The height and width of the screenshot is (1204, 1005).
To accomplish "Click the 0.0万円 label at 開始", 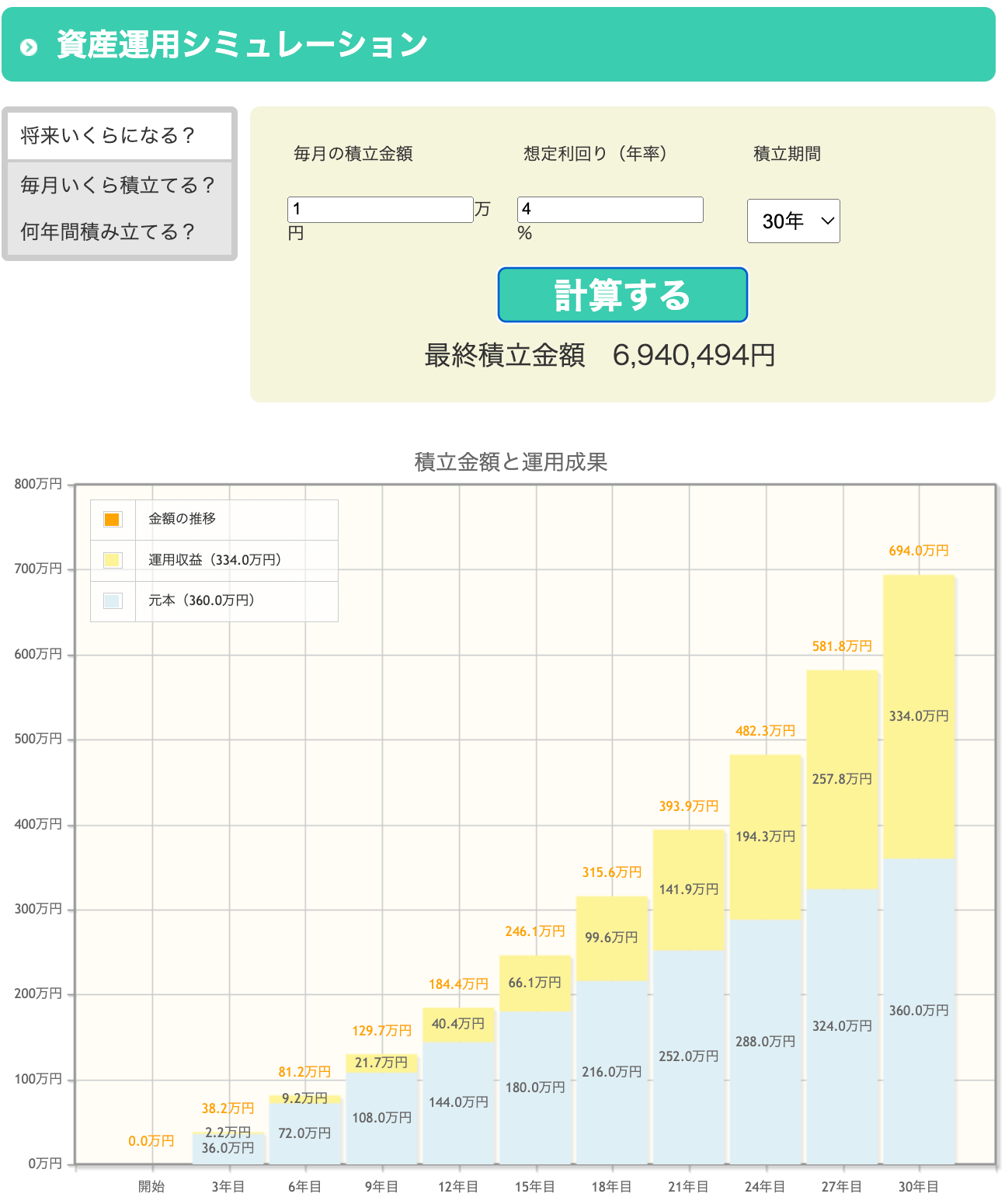I will pyautogui.click(x=151, y=1141).
